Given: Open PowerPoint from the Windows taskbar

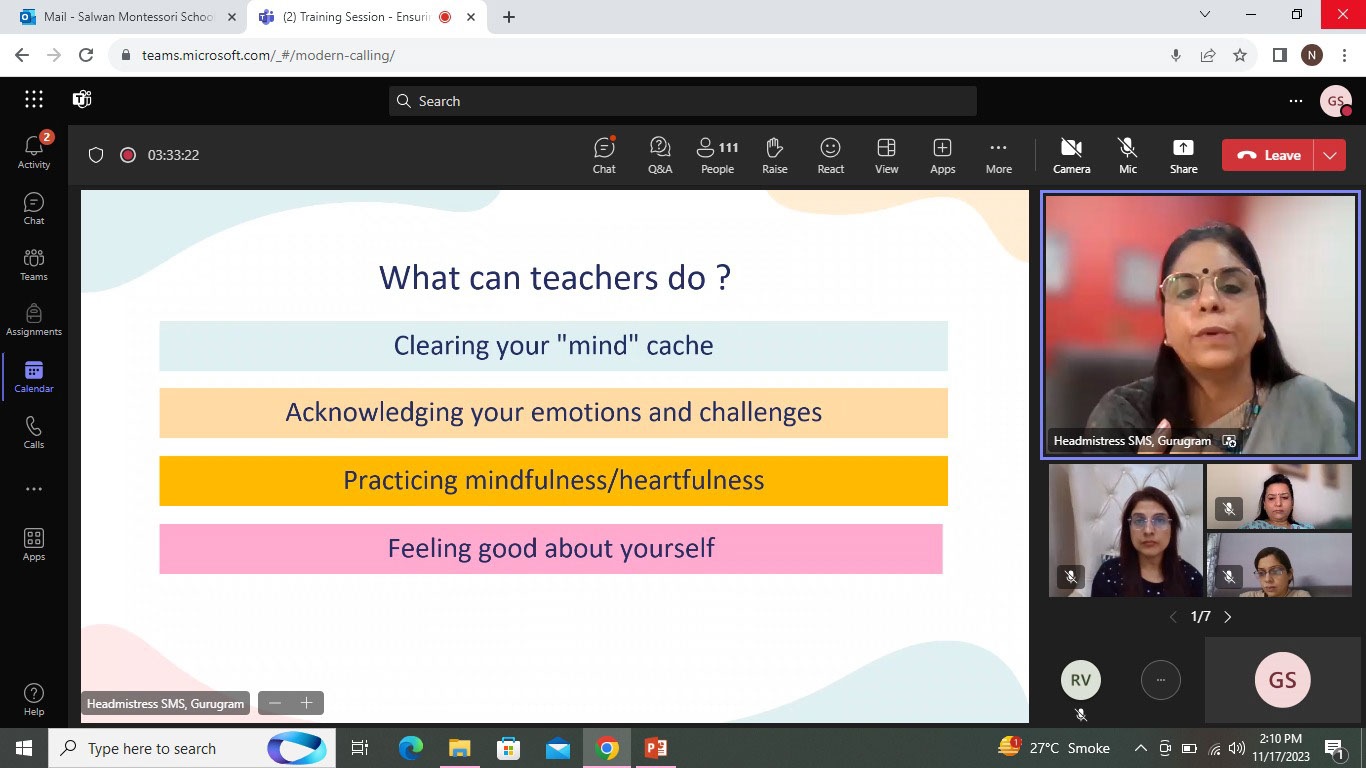Looking at the screenshot, I should click(655, 748).
